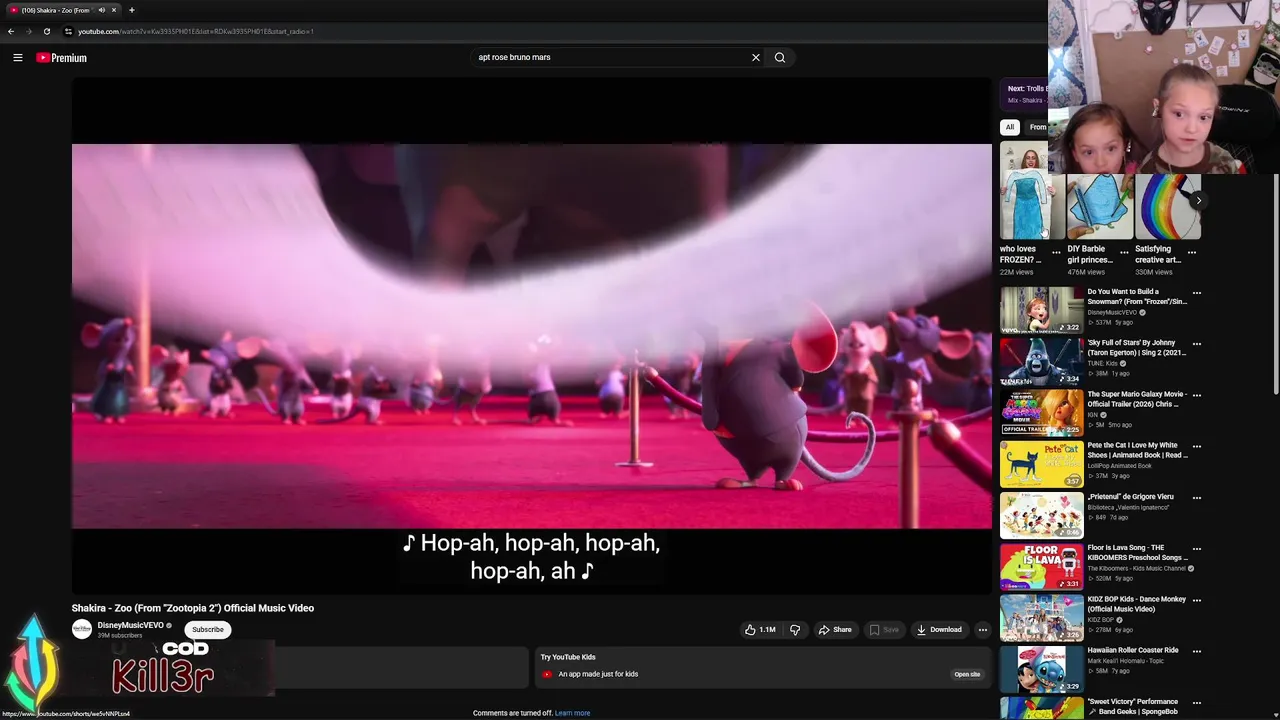Open options for 'Pete the Cat' video
The image size is (1280, 720).
click(1197, 446)
